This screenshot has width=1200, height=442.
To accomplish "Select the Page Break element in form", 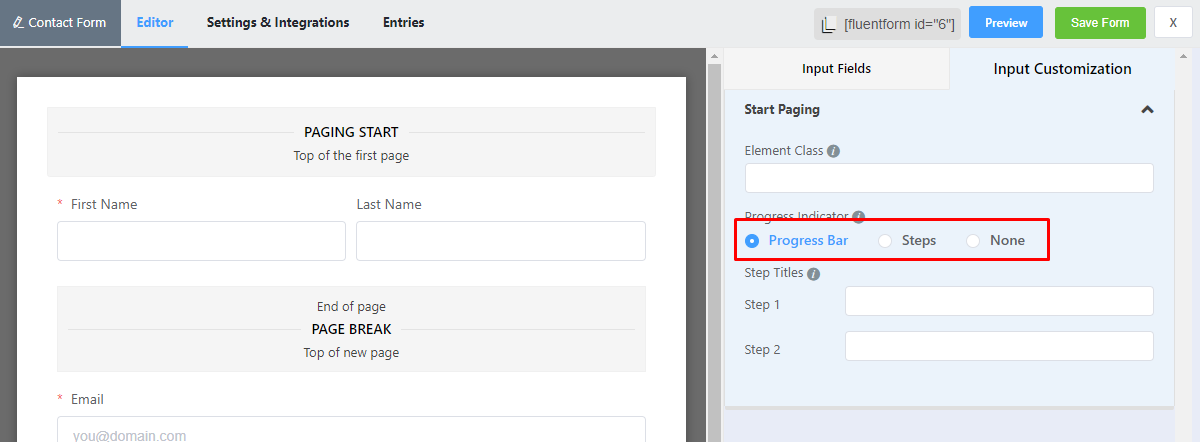I will [351, 329].
